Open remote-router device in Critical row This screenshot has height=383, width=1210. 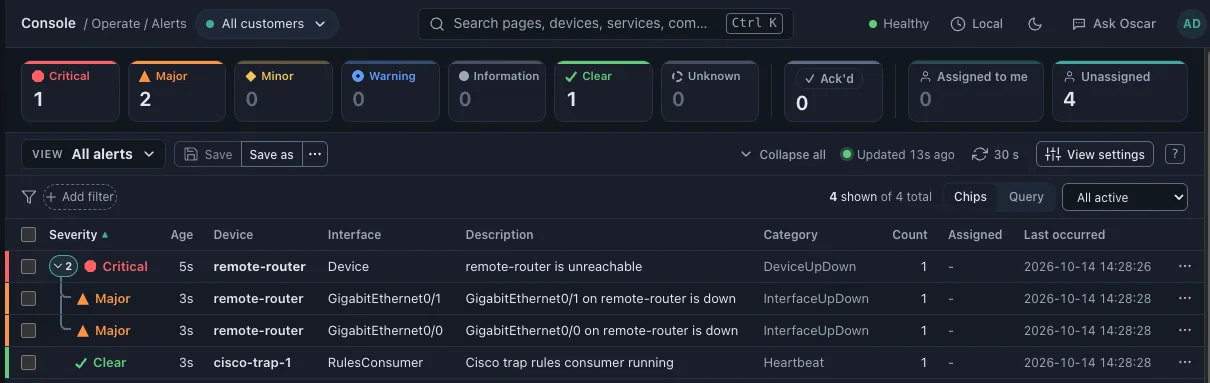[259, 267]
